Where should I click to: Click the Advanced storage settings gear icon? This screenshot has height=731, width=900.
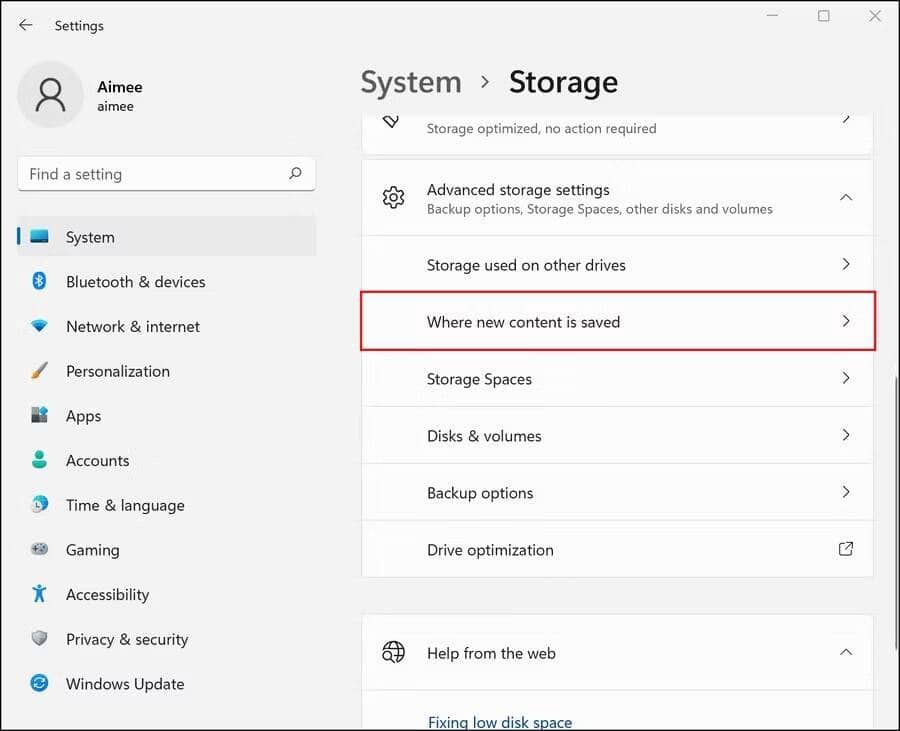click(393, 197)
